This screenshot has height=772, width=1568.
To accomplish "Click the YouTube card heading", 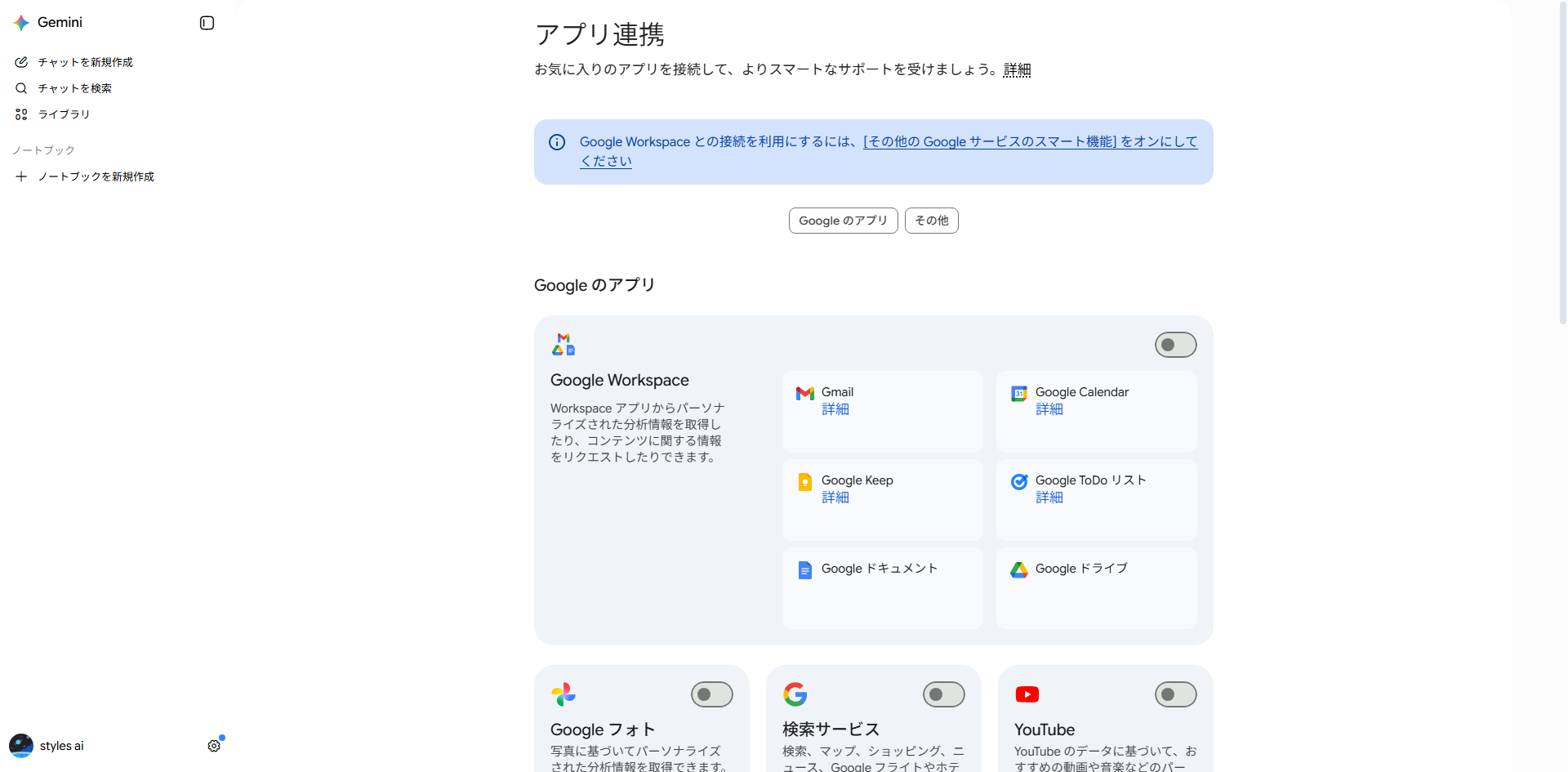I will 1045,730.
